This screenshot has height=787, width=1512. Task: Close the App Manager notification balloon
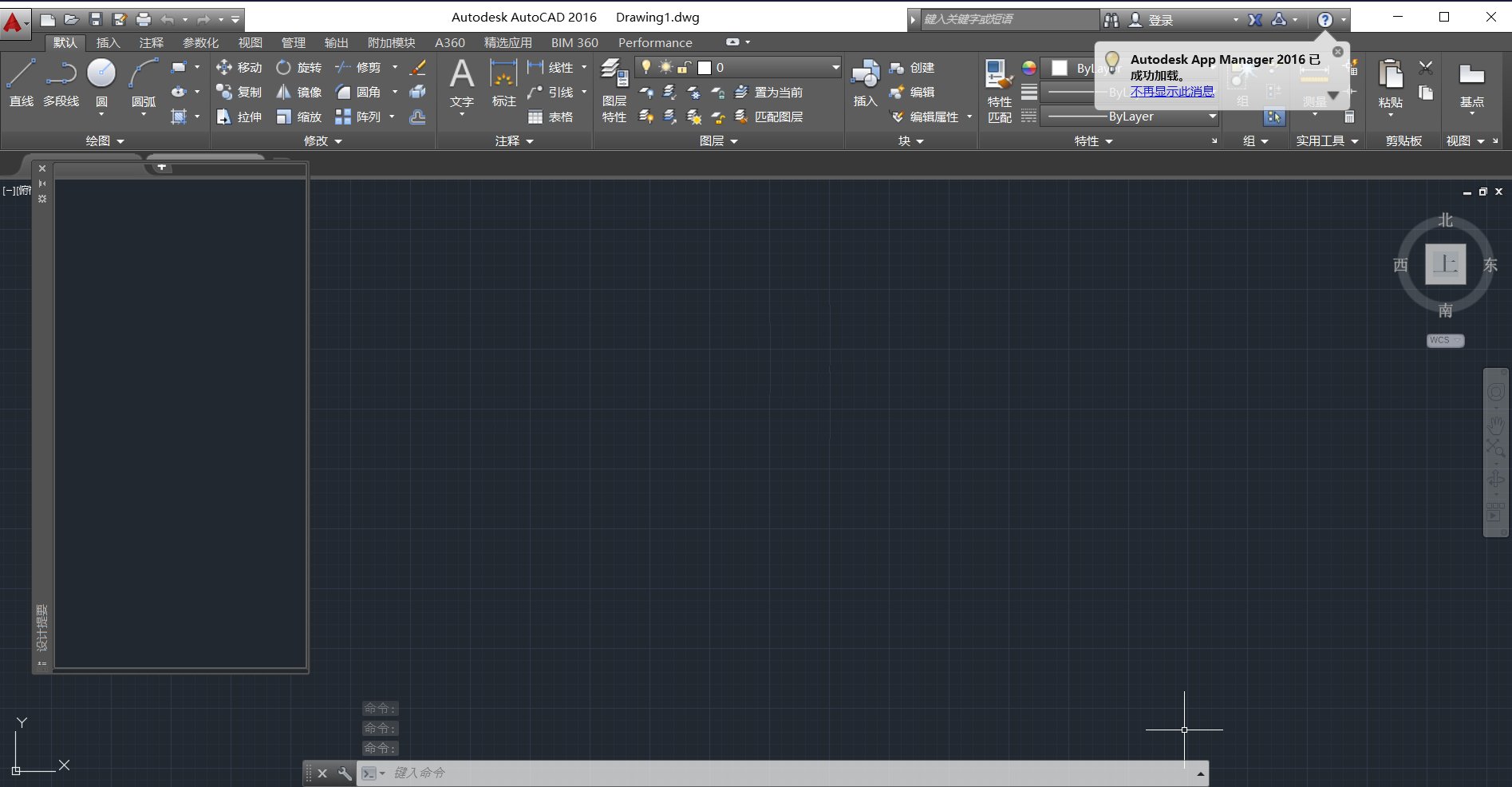click(1338, 52)
